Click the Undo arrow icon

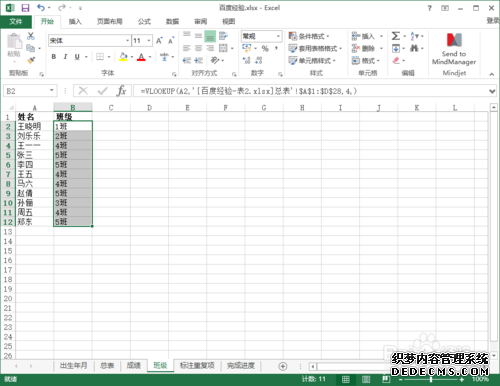click(41, 8)
